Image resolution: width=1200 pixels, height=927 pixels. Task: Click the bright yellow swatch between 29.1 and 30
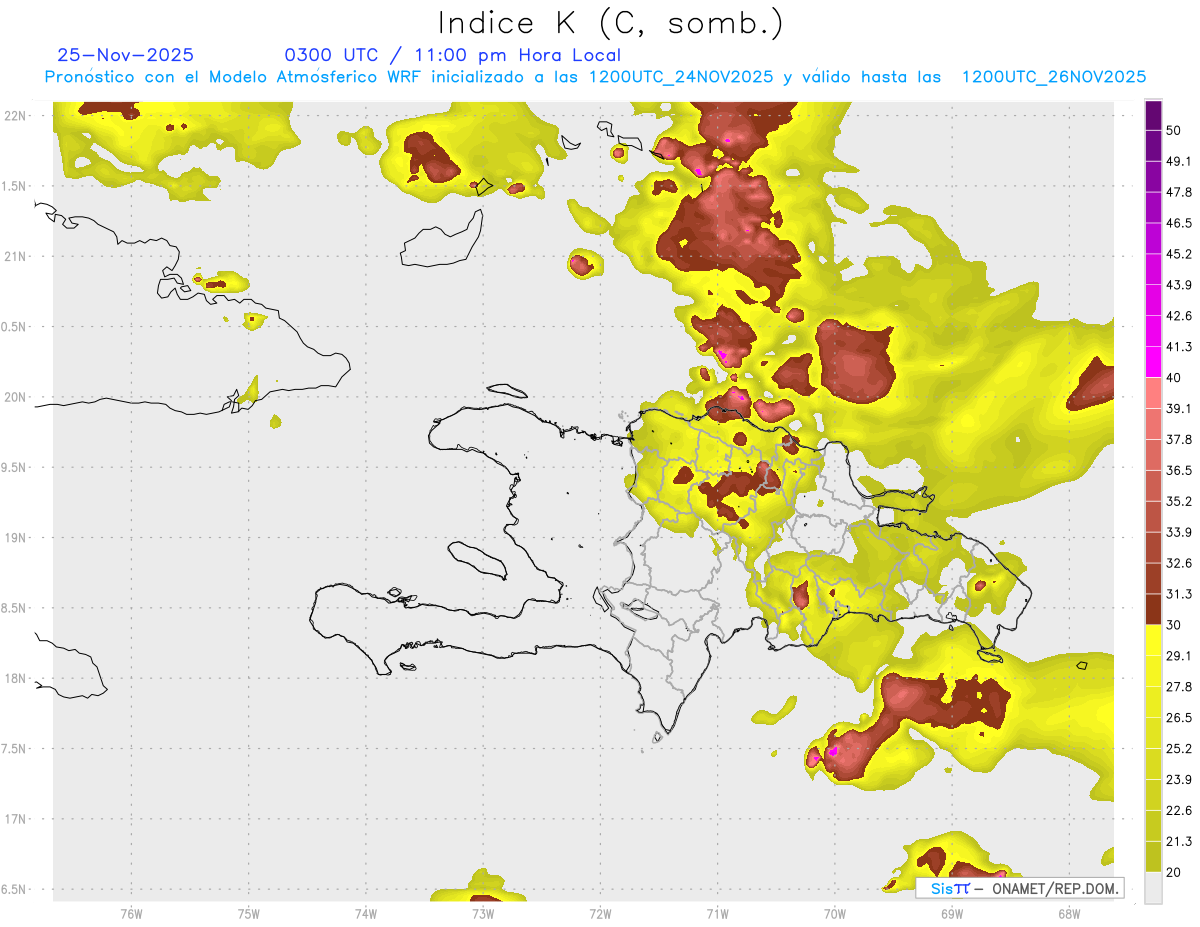point(1154,640)
